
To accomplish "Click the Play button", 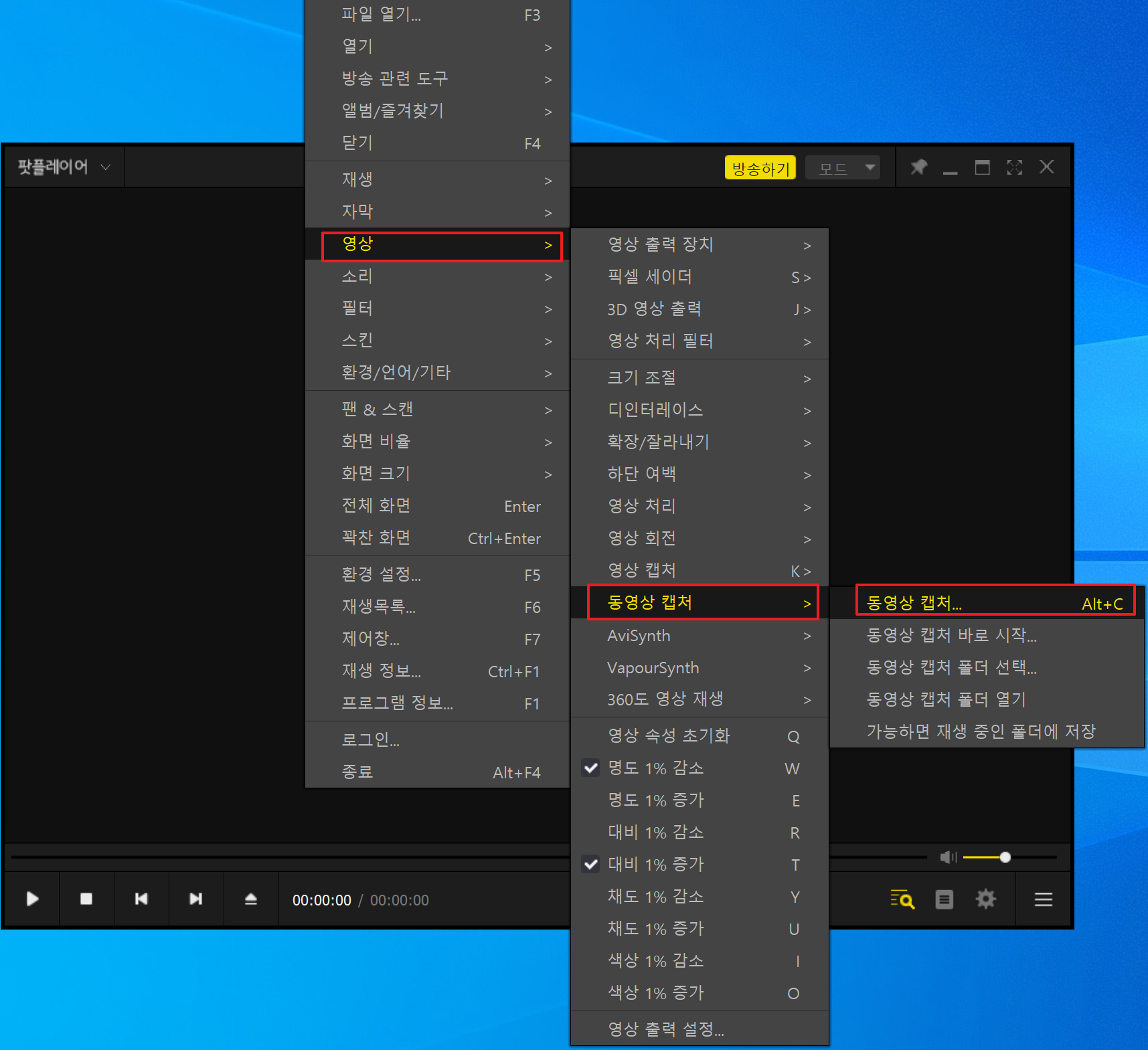I will 32,899.
